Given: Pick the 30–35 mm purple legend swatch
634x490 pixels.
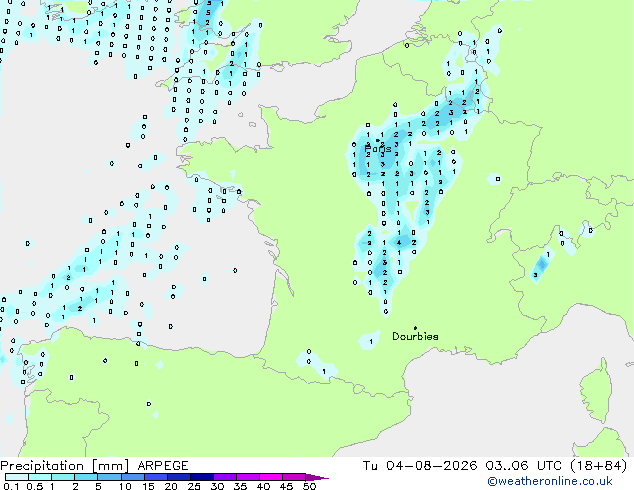Looking at the screenshot, I should [x=225, y=477].
